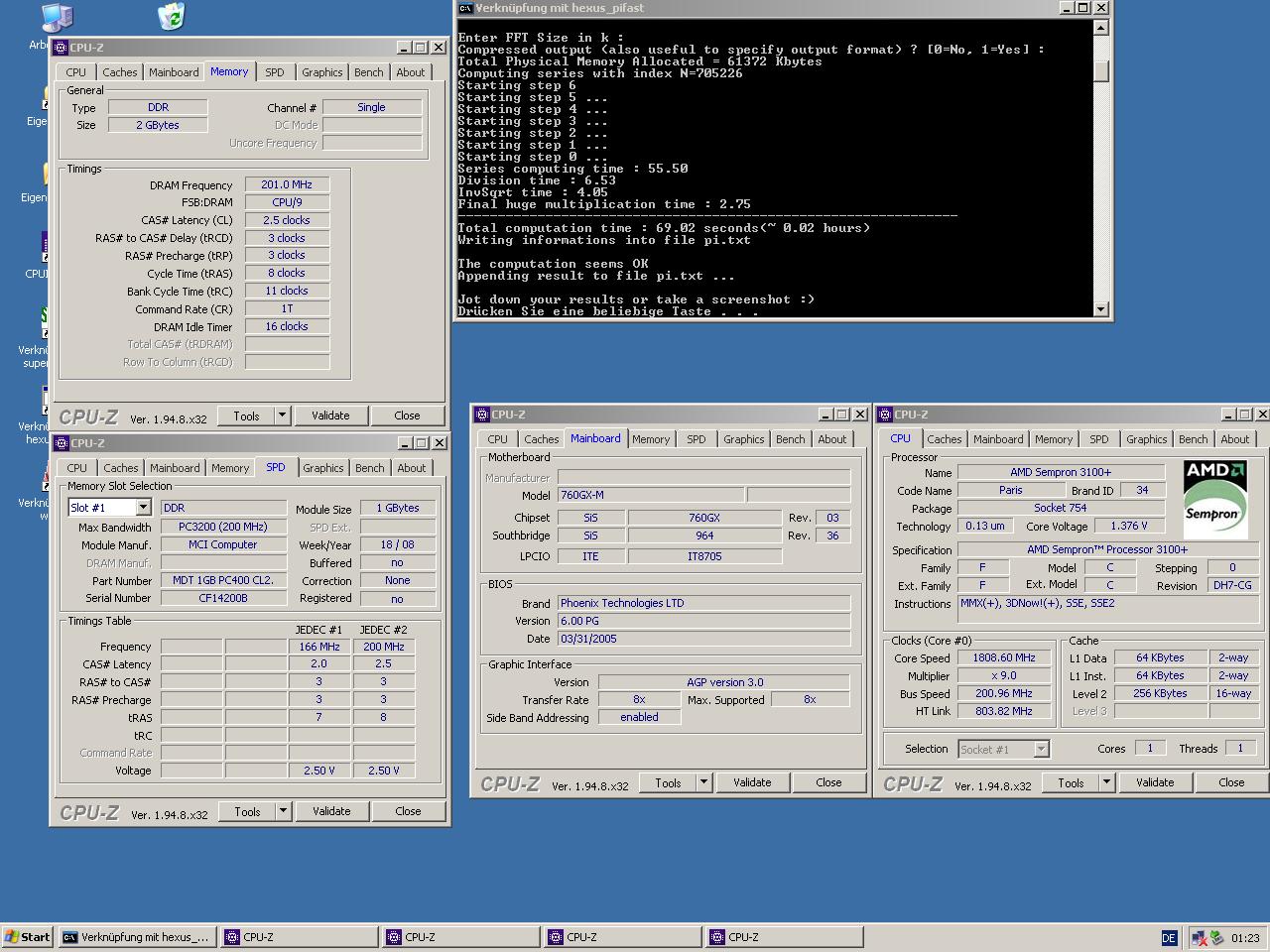Click the AMD Sempron logo
The height and width of the screenshot is (952, 1270).
[1215, 498]
